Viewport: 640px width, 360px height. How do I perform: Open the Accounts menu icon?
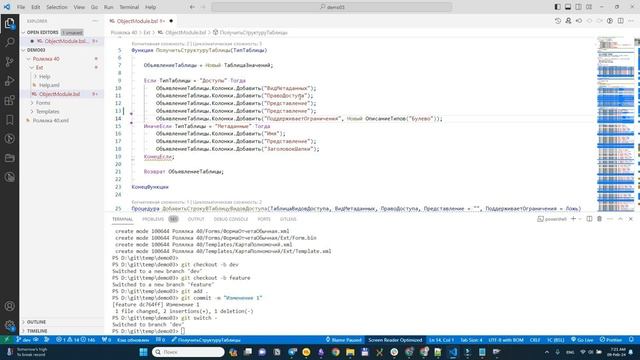coord(9,306)
